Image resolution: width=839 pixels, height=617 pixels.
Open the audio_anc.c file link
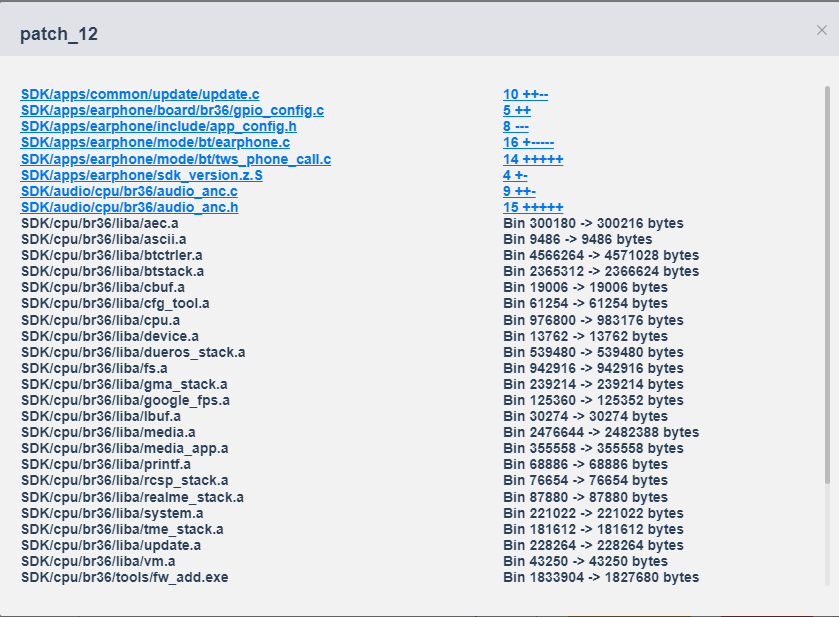[129, 192]
